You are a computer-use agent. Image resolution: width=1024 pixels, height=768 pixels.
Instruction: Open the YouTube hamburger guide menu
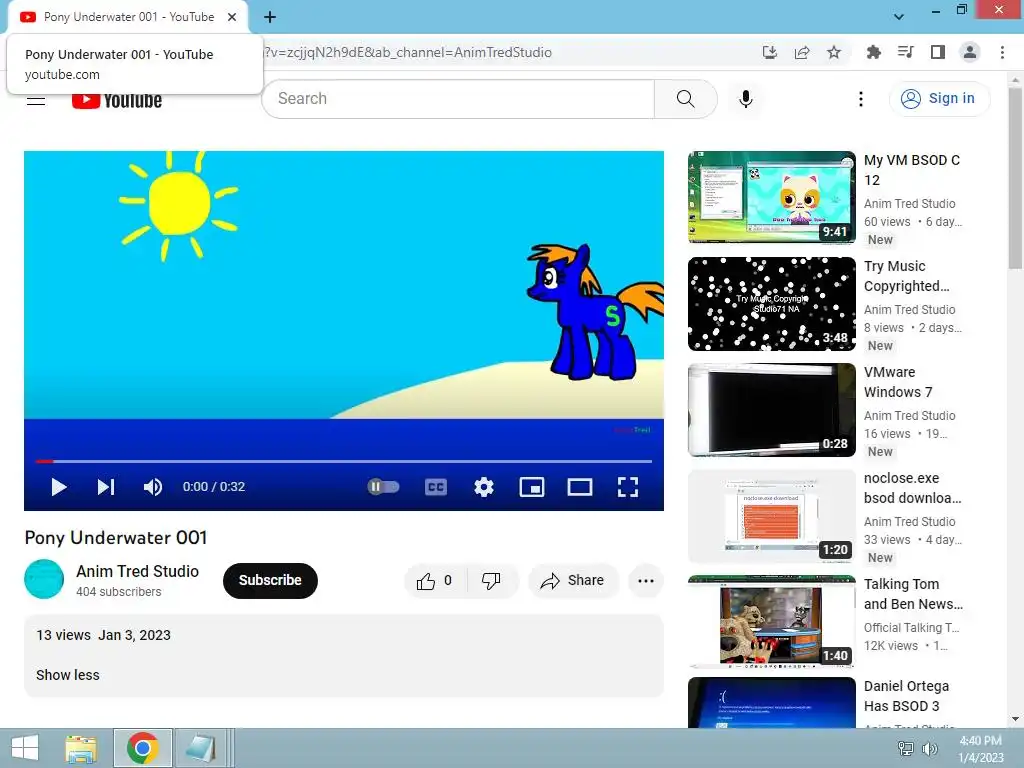(x=36, y=99)
